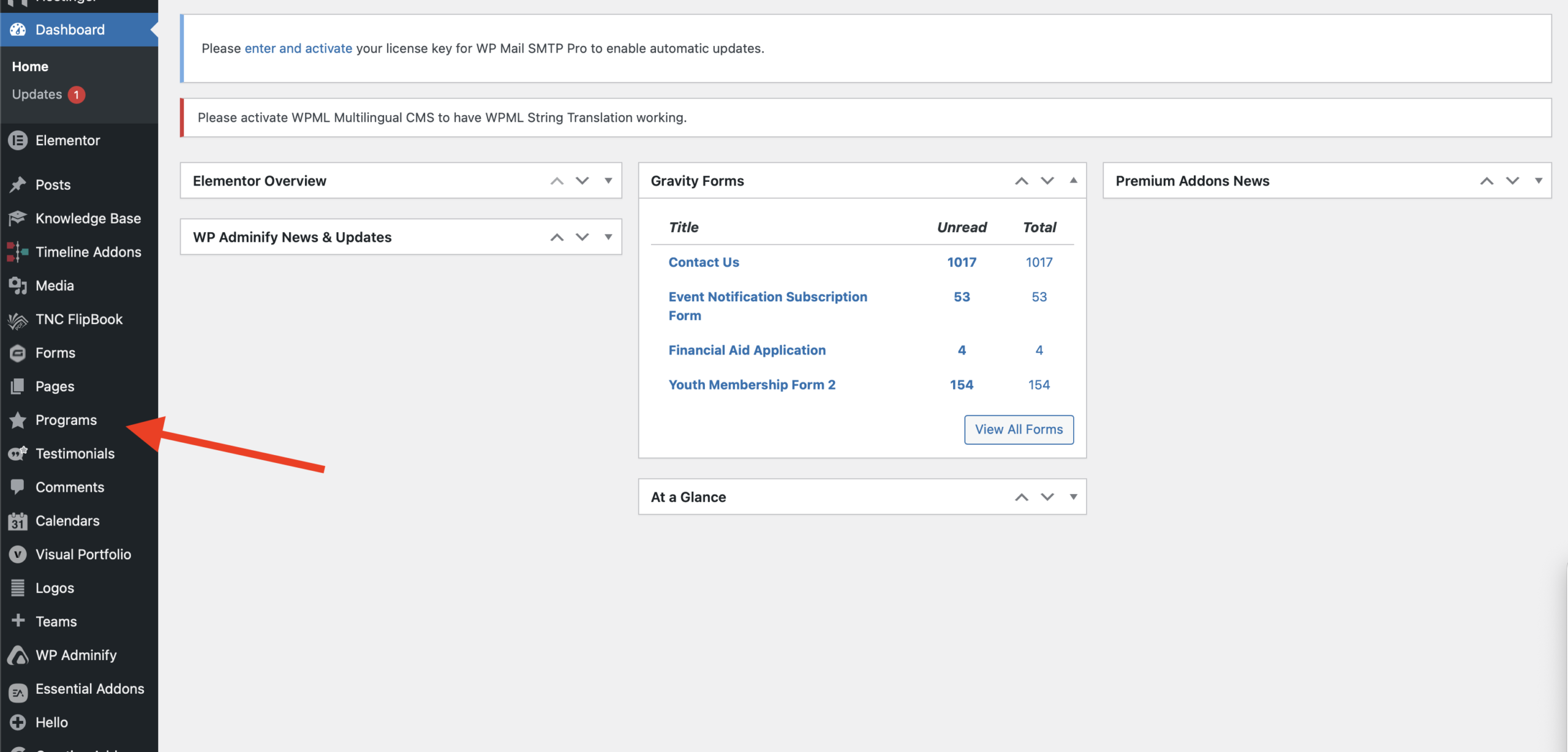Click the Elementor icon in sidebar
The image size is (1568, 752).
tap(18, 140)
